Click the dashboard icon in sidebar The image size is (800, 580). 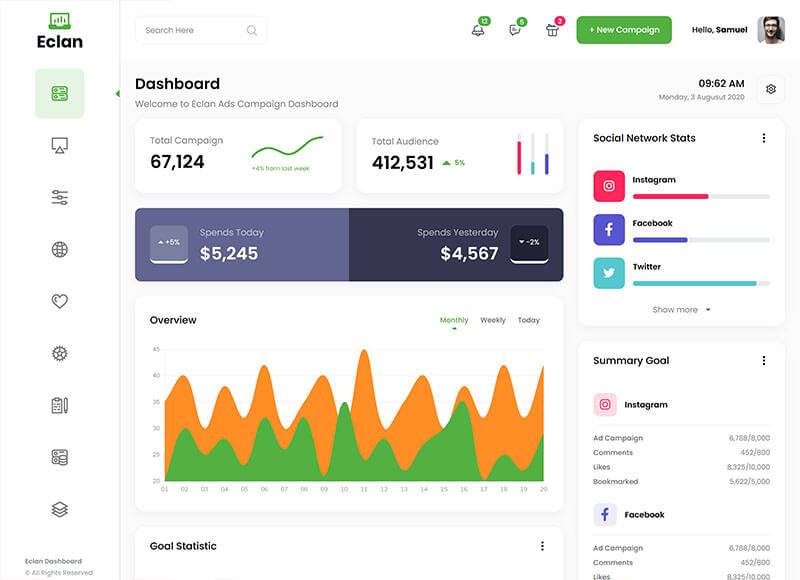(59, 94)
